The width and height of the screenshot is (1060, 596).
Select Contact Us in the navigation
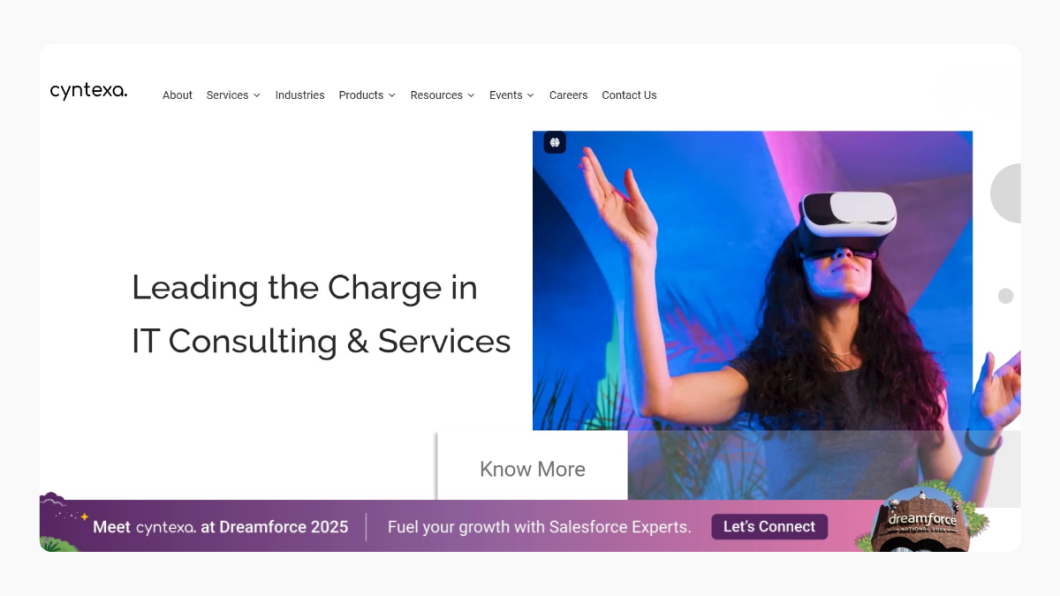coord(629,95)
